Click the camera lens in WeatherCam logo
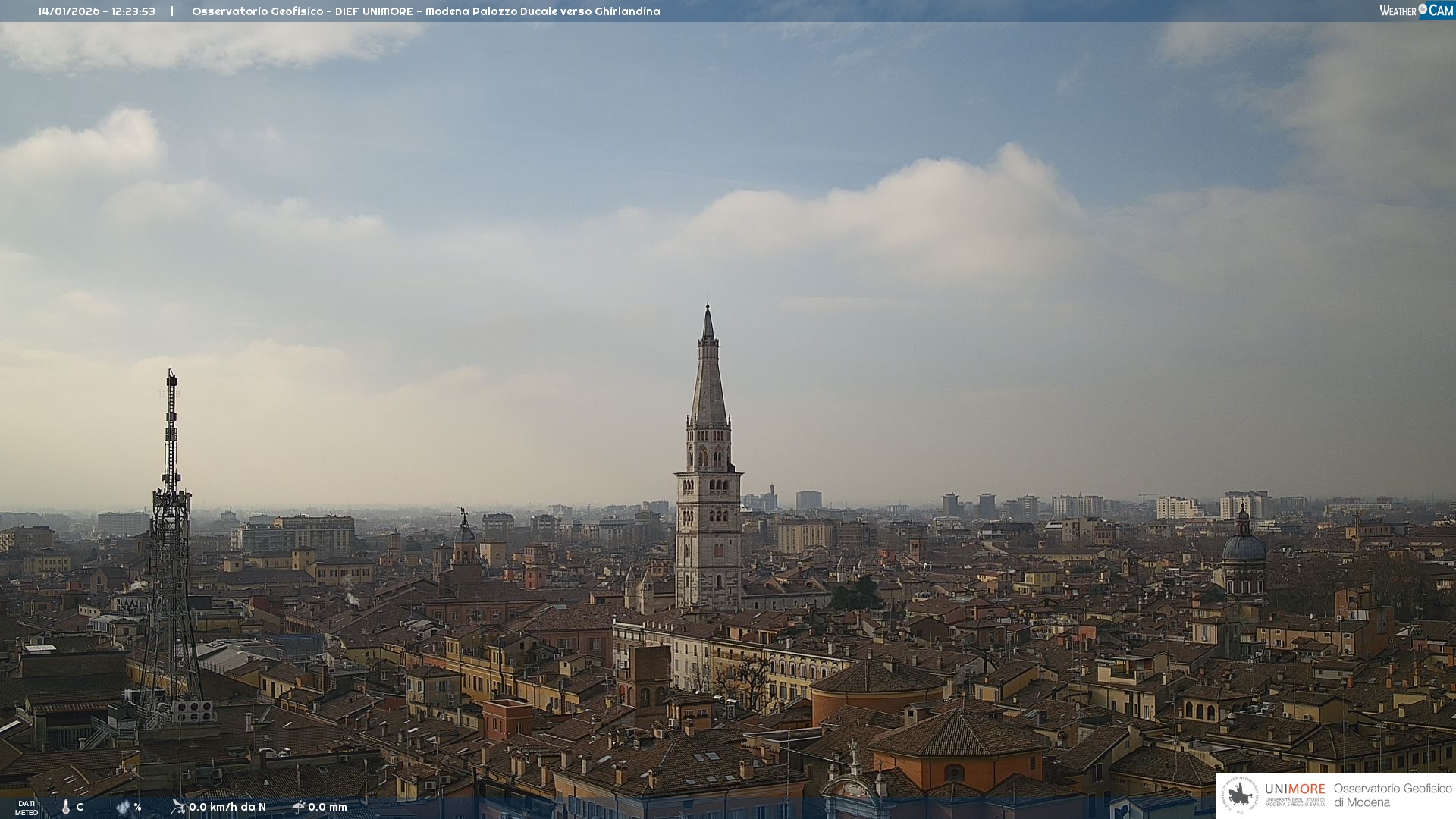The width and height of the screenshot is (1456, 819). tap(1423, 9)
